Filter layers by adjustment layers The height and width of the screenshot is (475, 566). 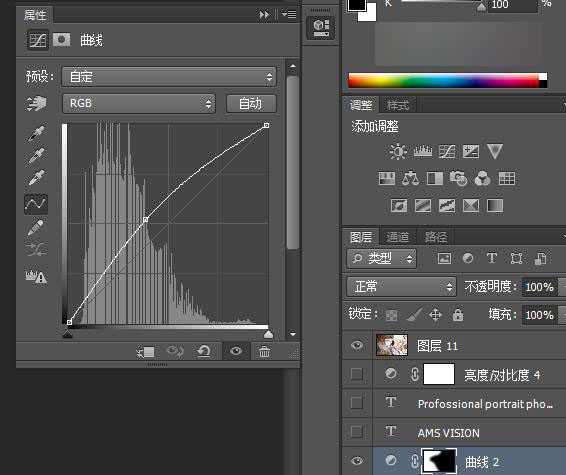468,258
